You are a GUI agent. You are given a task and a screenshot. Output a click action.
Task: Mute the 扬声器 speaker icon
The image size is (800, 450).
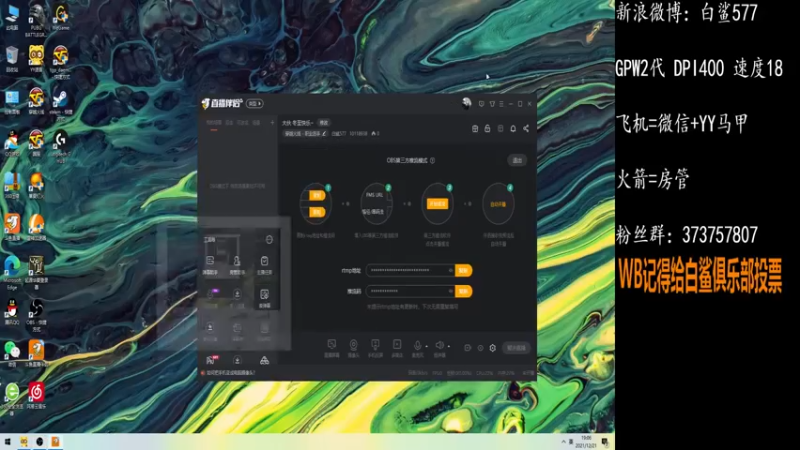pyautogui.click(x=439, y=346)
